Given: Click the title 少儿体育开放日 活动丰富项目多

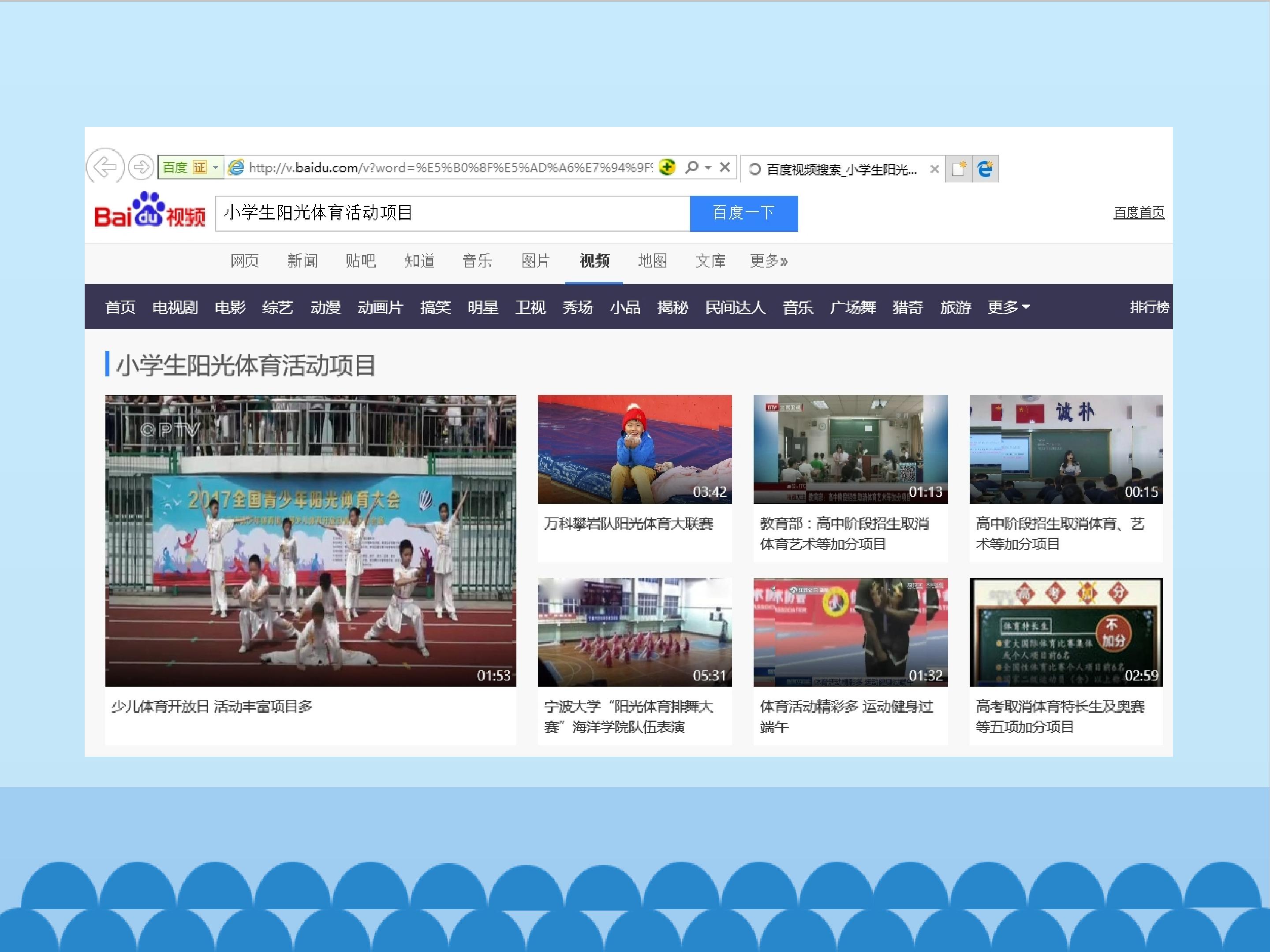Looking at the screenshot, I should tap(212, 707).
